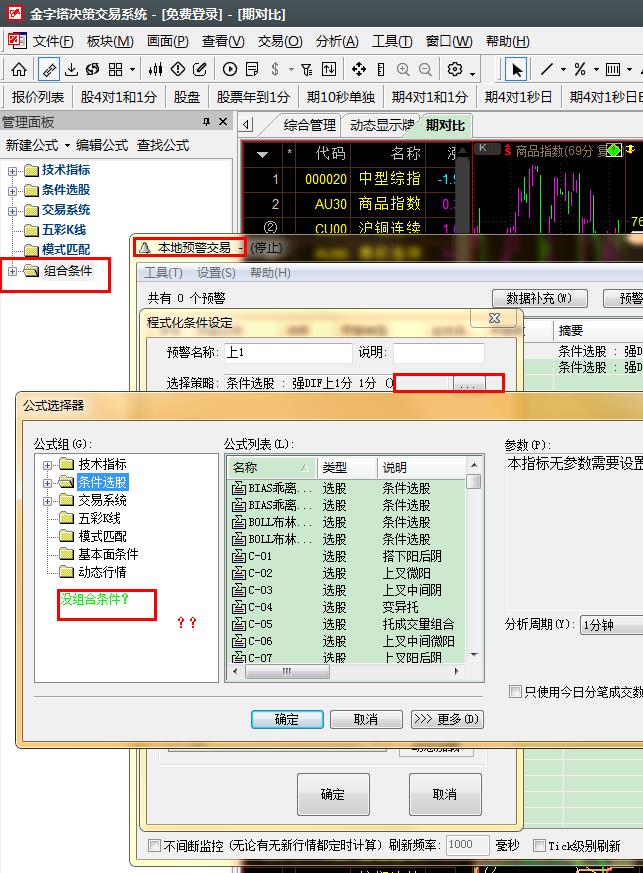The height and width of the screenshot is (873, 643).
Task: Open the 交易(O) menu
Action: pos(280,41)
